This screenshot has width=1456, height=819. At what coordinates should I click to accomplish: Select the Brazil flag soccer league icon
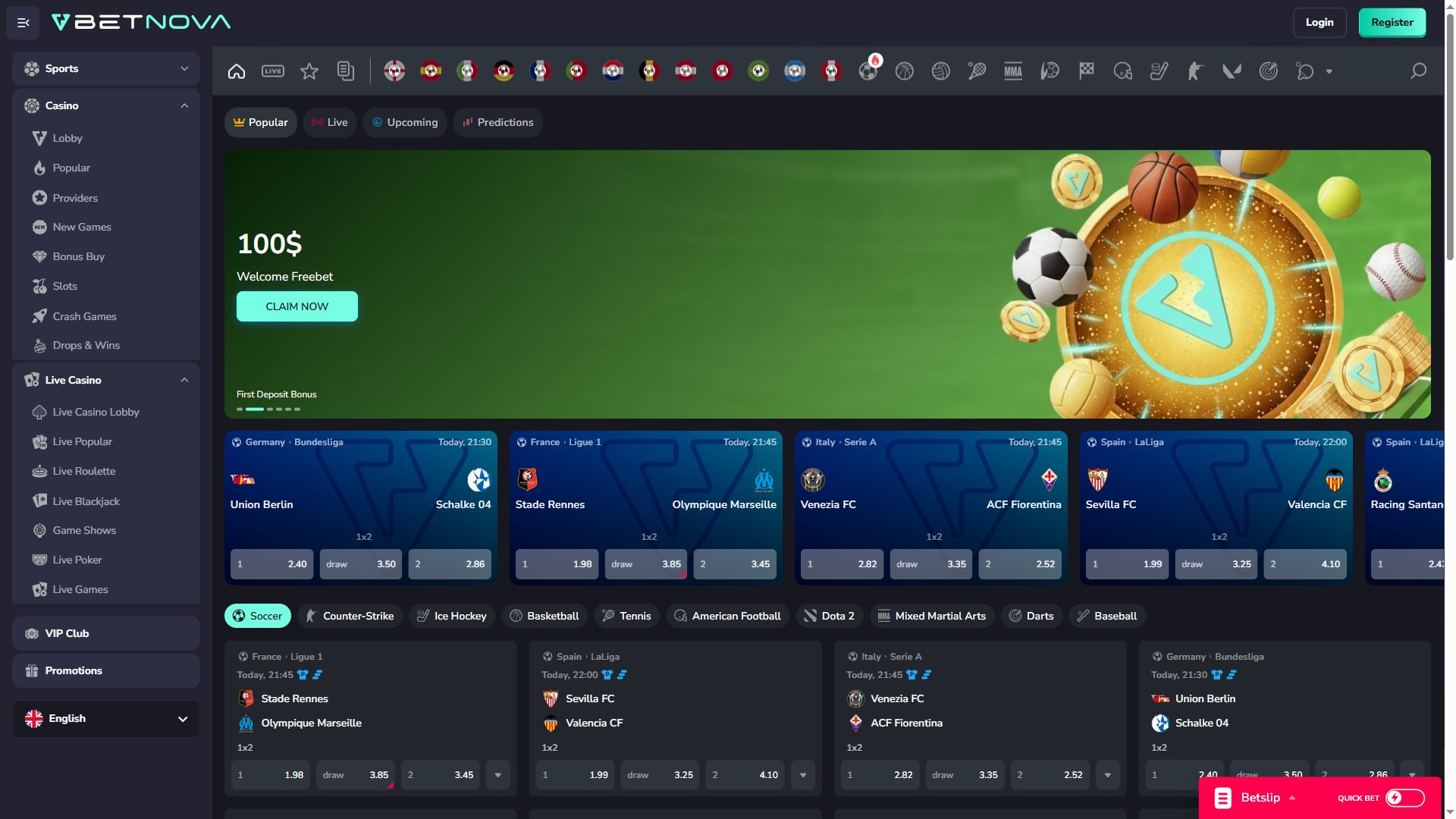click(x=758, y=71)
